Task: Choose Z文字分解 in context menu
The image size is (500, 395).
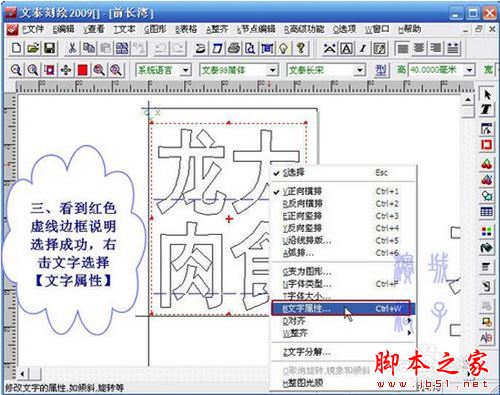Action: click(x=343, y=352)
